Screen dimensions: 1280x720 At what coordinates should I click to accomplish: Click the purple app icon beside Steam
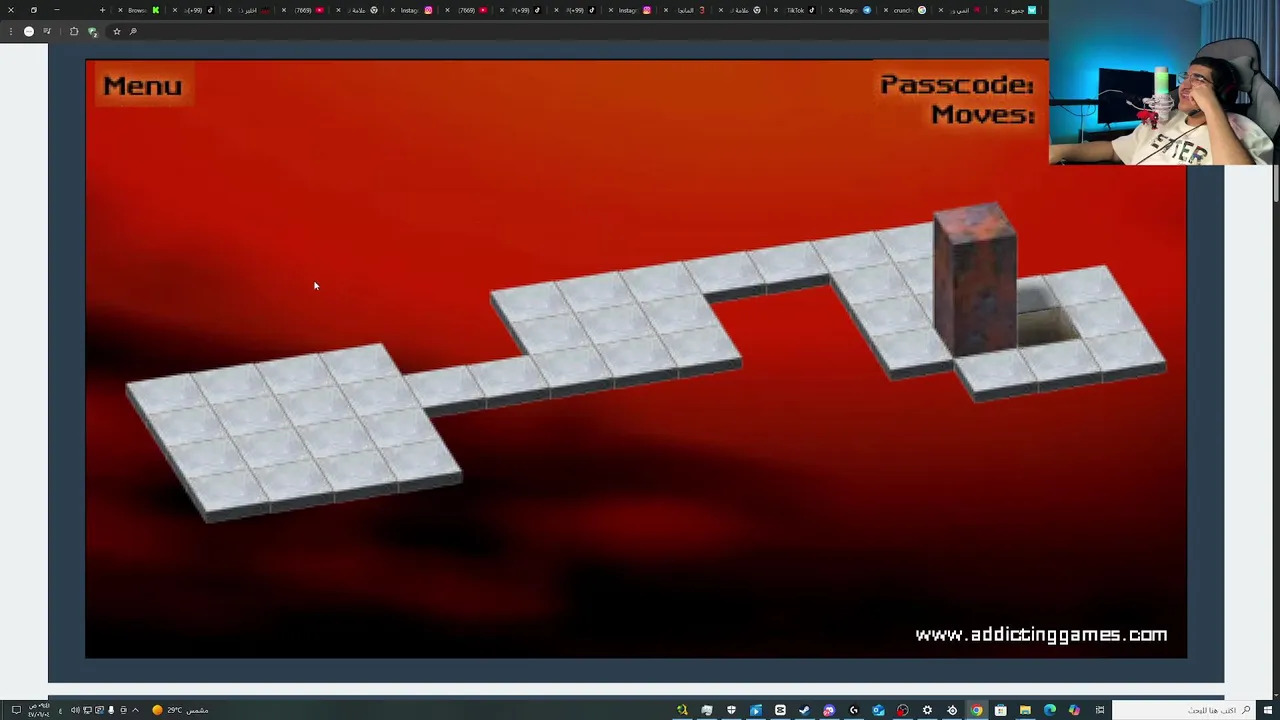pos(828,710)
